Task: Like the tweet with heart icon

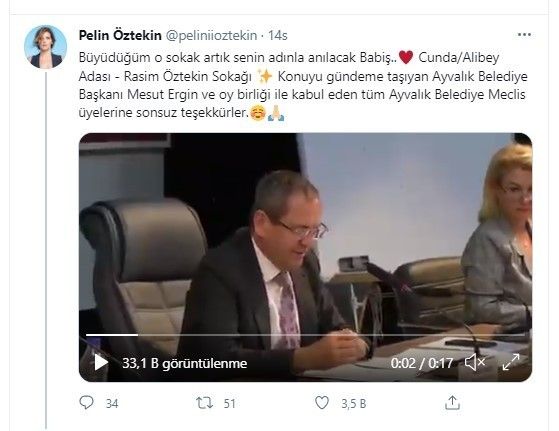Action: [322, 403]
